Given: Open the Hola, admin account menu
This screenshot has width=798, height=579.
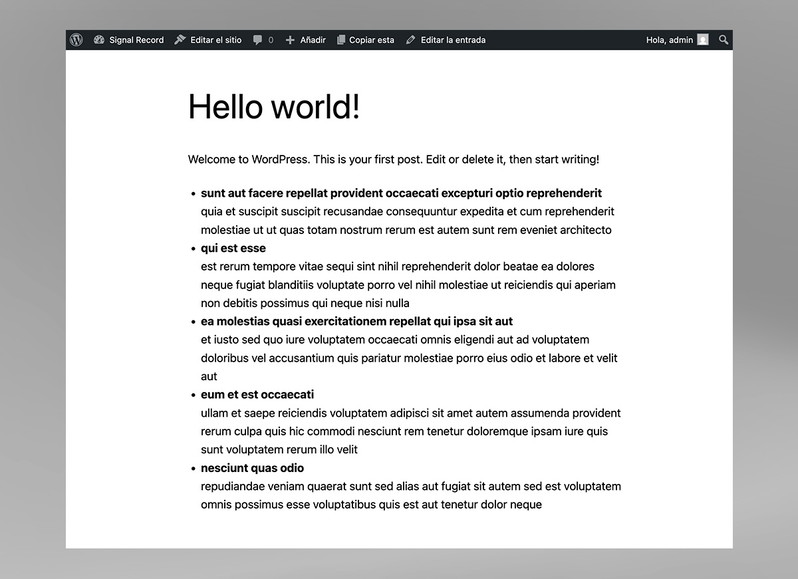Looking at the screenshot, I should pos(677,40).
